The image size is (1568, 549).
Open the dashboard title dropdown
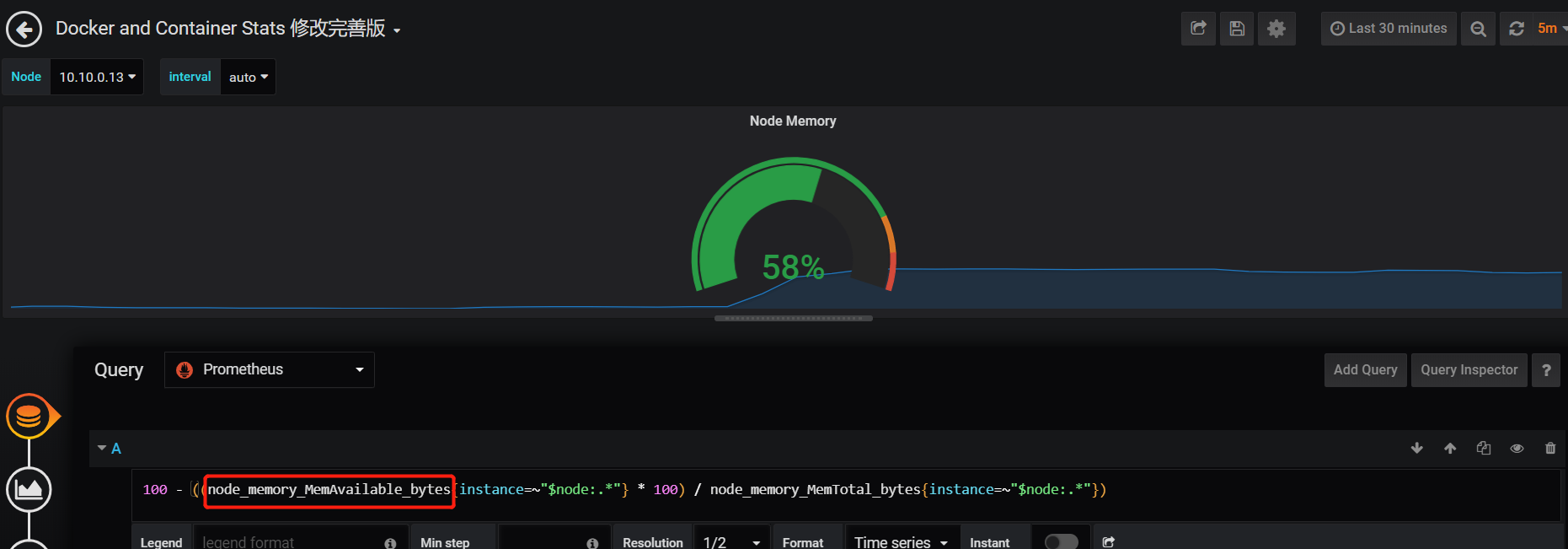(227, 29)
